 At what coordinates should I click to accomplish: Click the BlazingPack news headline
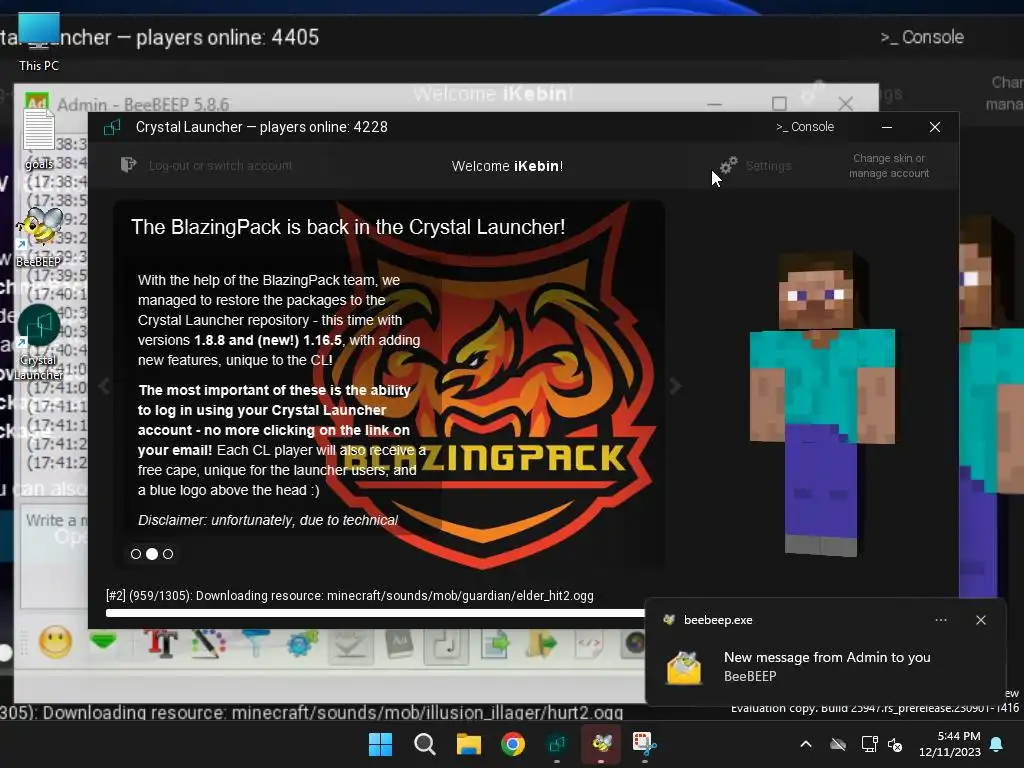pos(348,227)
